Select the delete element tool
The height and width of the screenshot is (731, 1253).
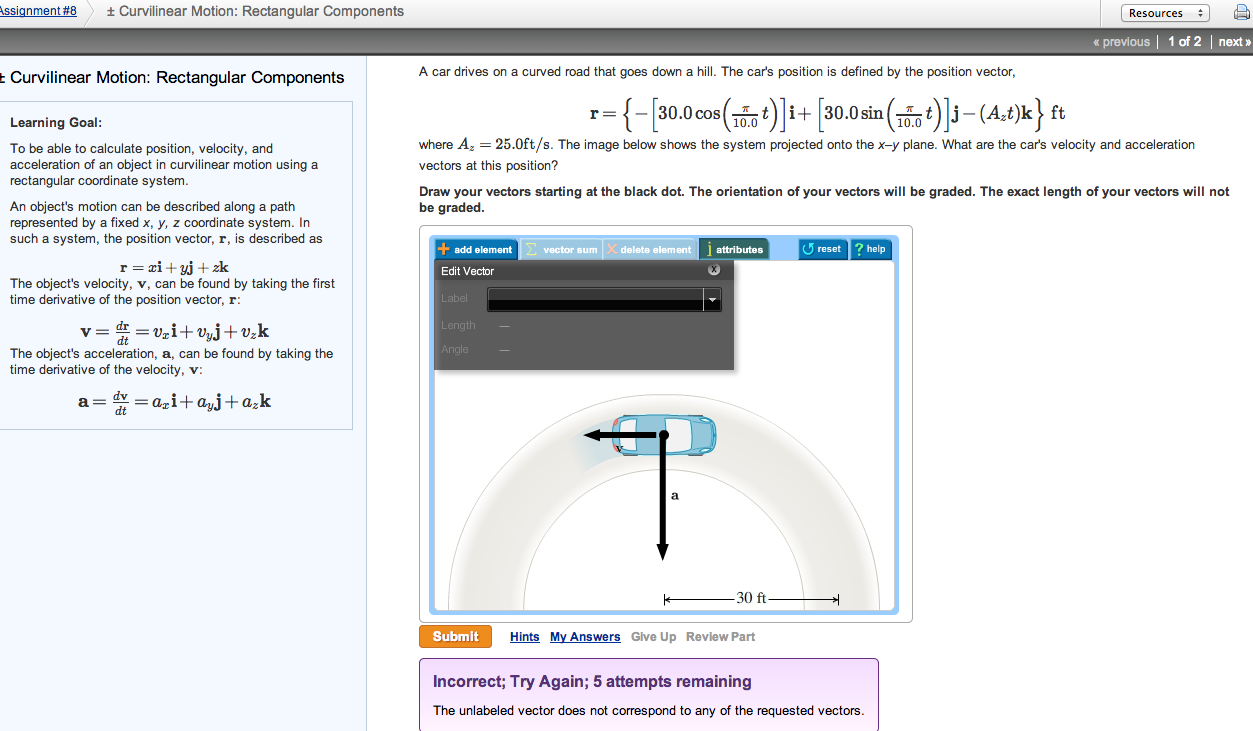[x=650, y=249]
